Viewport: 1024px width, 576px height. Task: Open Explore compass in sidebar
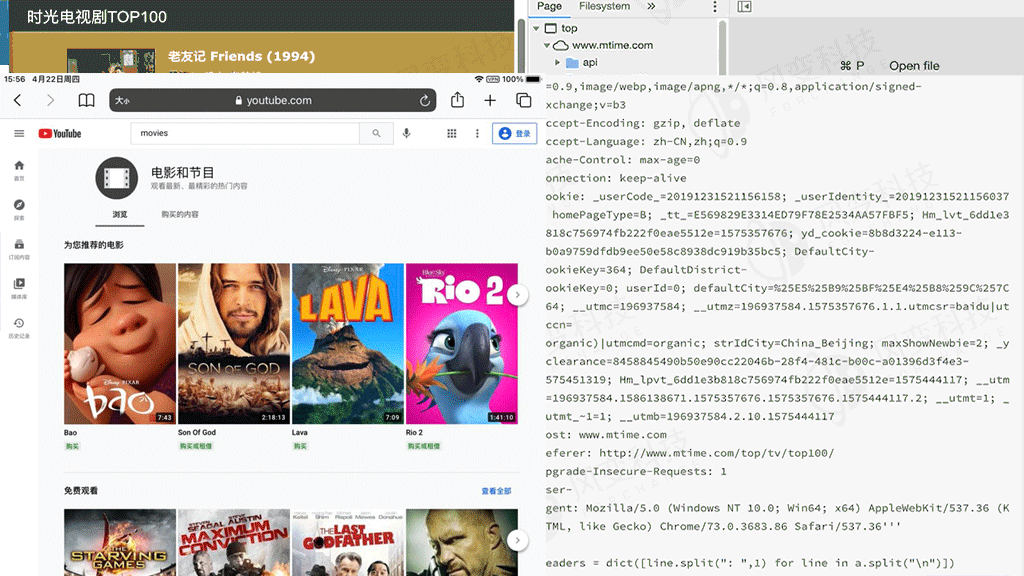pos(19,209)
